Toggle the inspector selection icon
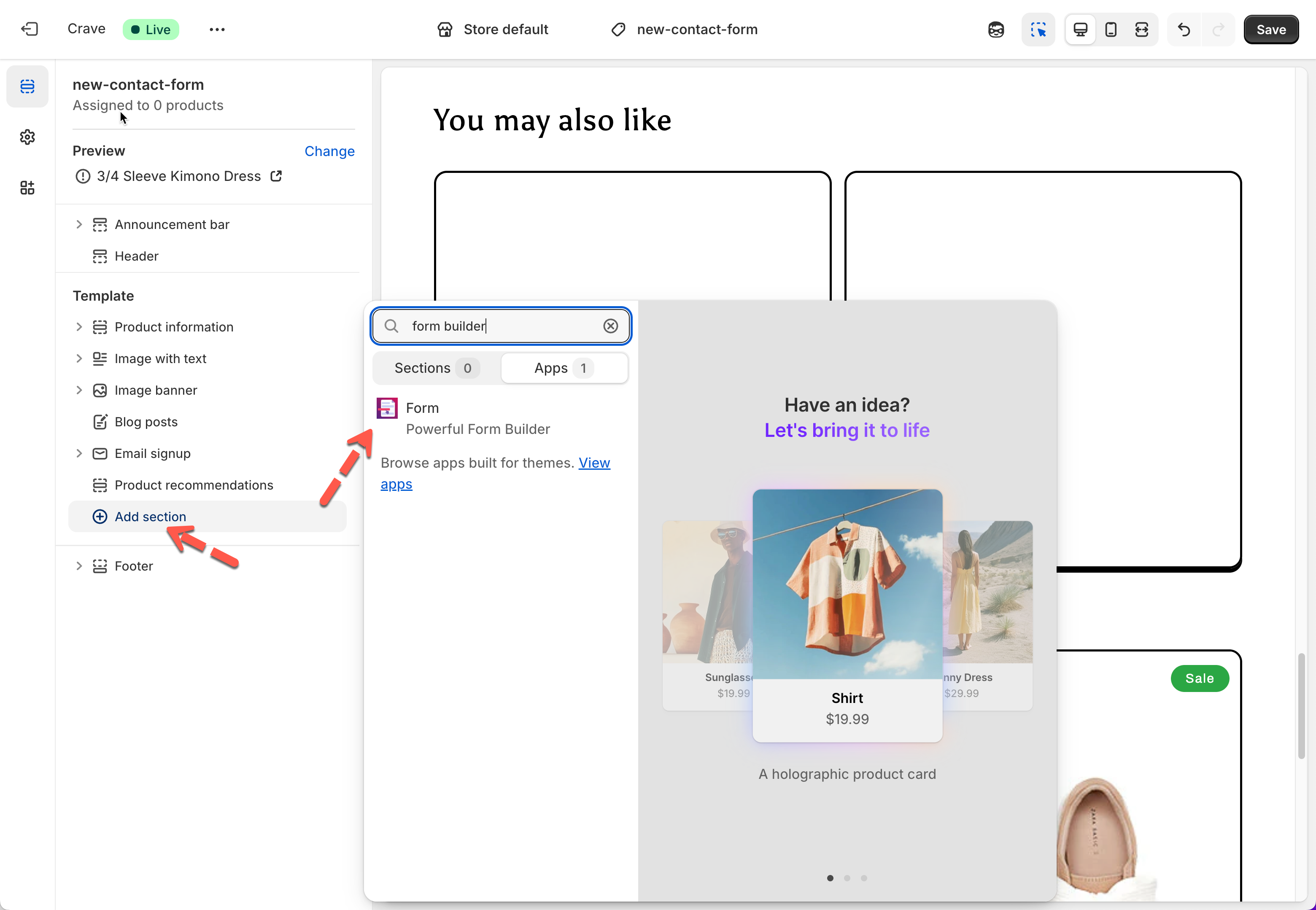Image resolution: width=1316 pixels, height=910 pixels. [x=1038, y=29]
